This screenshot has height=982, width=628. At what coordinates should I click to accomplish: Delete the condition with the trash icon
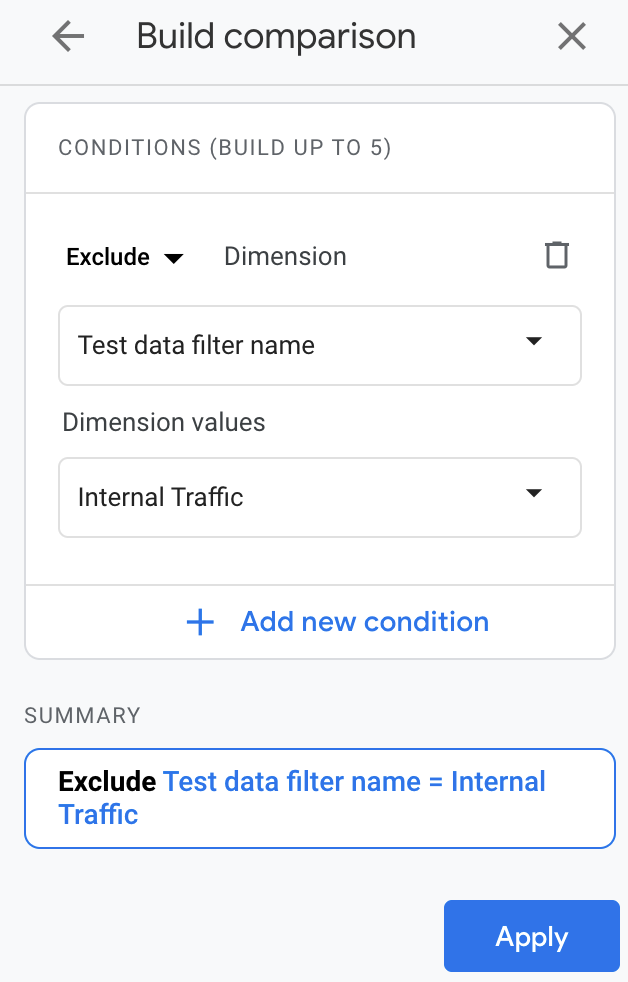557,256
